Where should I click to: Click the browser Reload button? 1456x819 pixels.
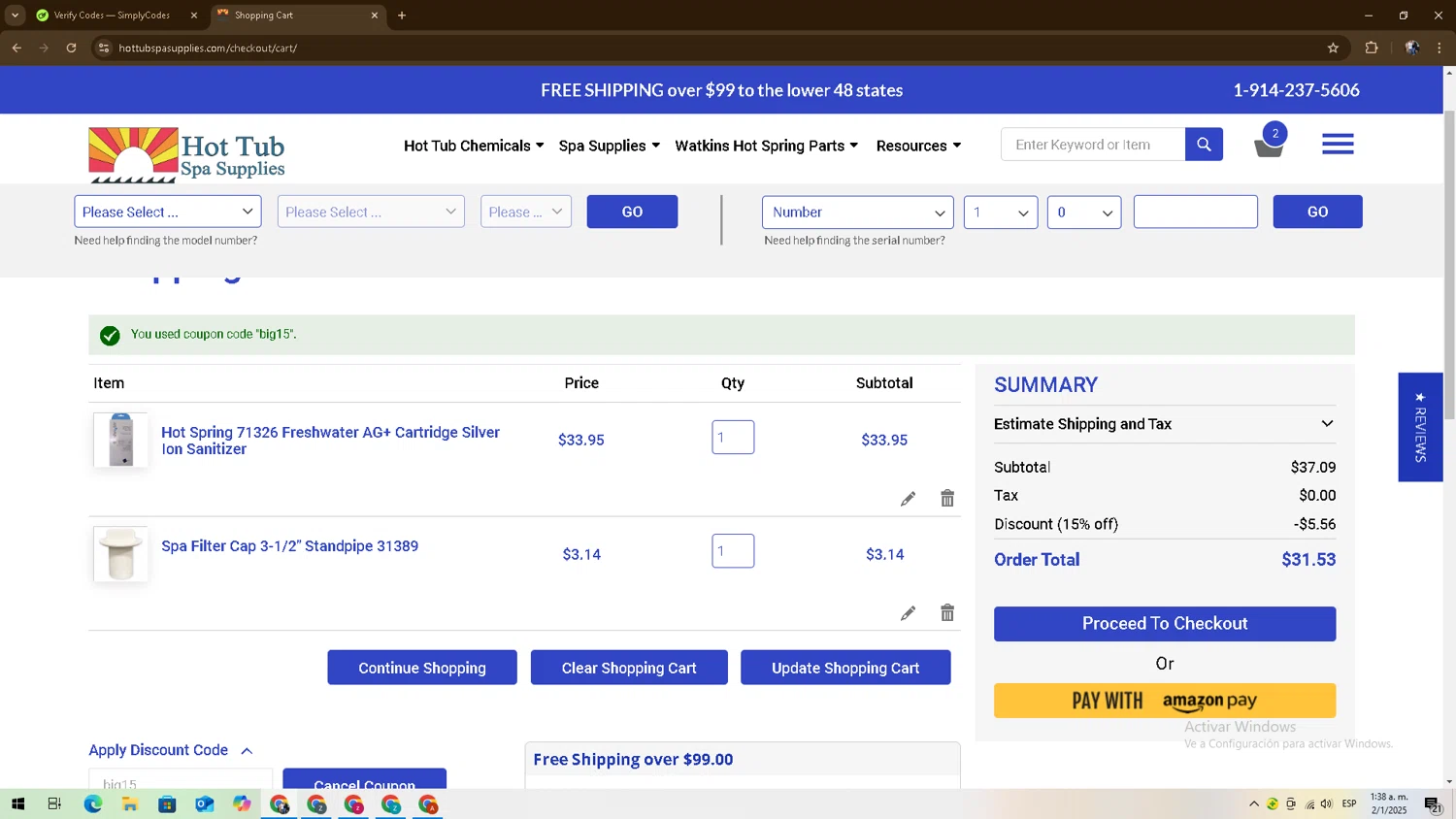pos(71,48)
